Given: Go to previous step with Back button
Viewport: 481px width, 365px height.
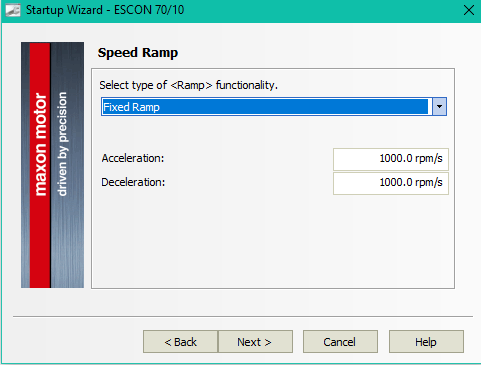Looking at the screenshot, I should click(x=181, y=342).
